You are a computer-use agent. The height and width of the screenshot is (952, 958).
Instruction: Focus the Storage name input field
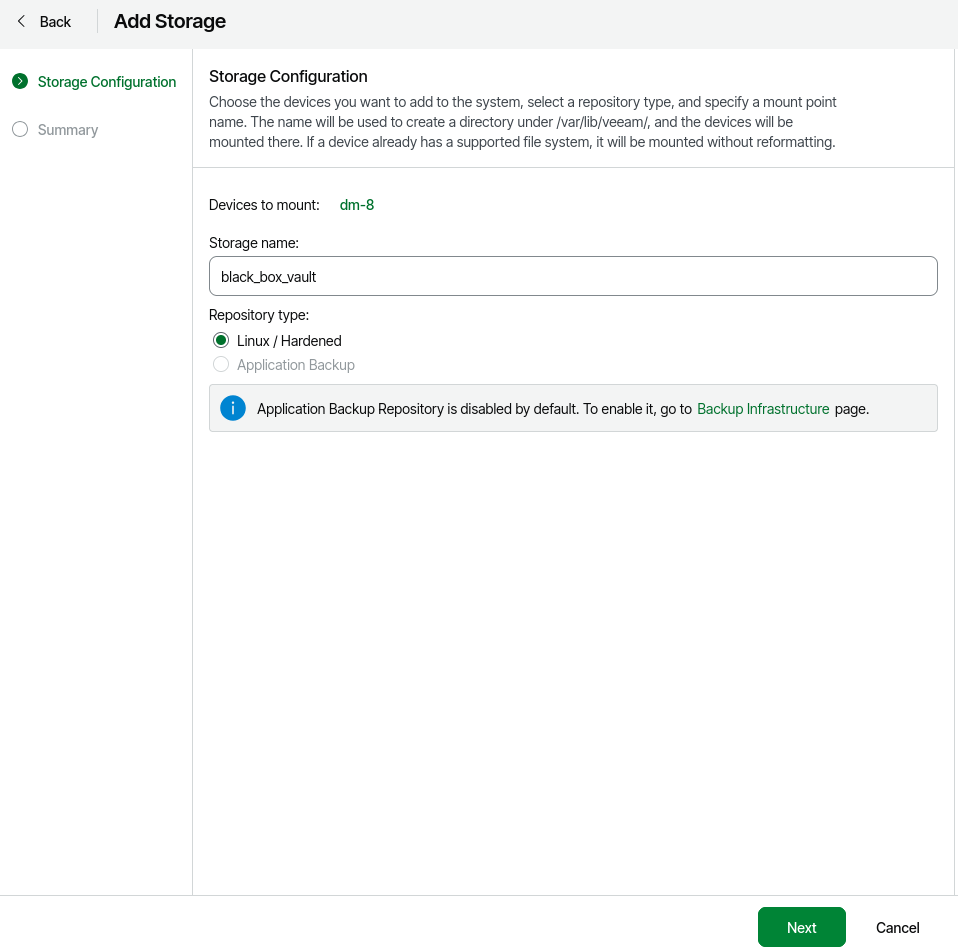coord(573,276)
